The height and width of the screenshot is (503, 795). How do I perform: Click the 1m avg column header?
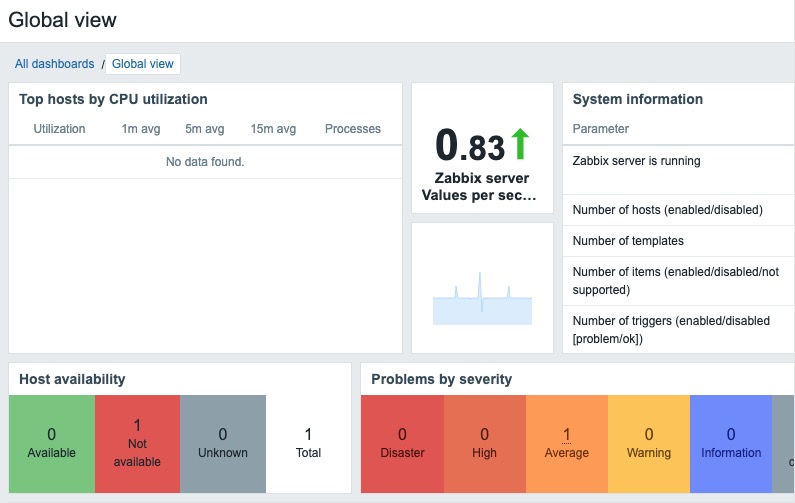click(x=141, y=129)
